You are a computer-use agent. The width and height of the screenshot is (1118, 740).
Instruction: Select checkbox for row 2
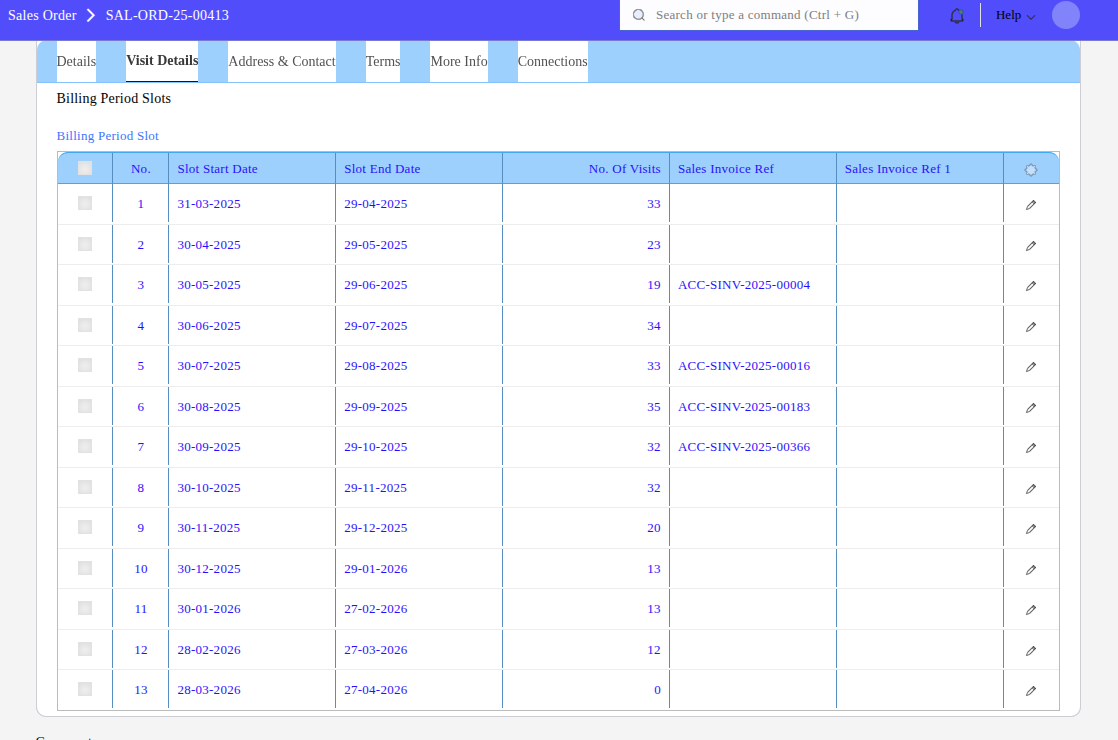(x=85, y=244)
